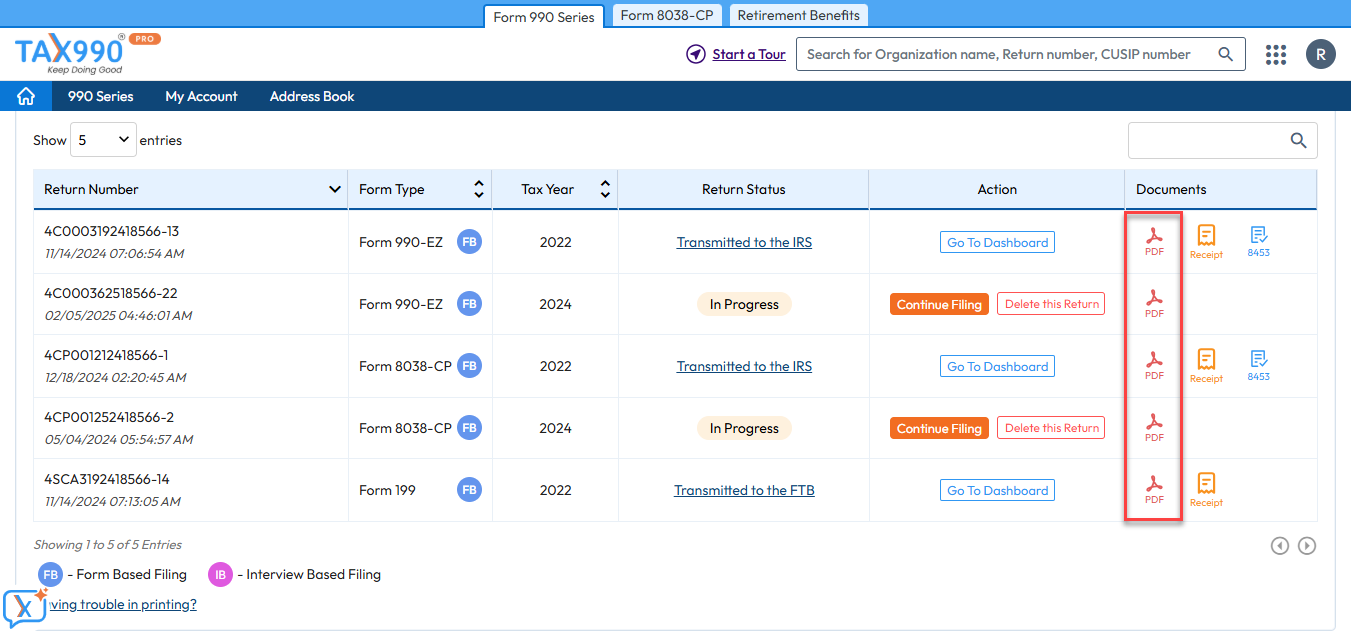Go To Dashboard for return 4CP001212418566-1
The height and width of the screenshot is (633, 1351).
[997, 366]
